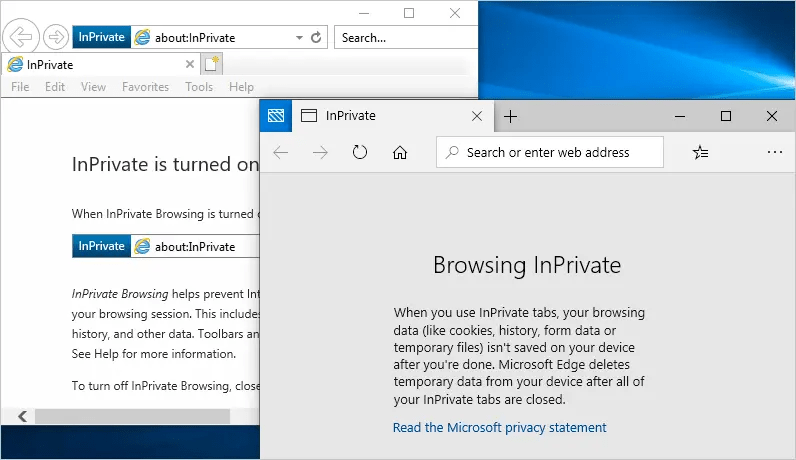The height and width of the screenshot is (460, 796).
Task: Go to Home page in Edge
Action: pyautogui.click(x=400, y=152)
